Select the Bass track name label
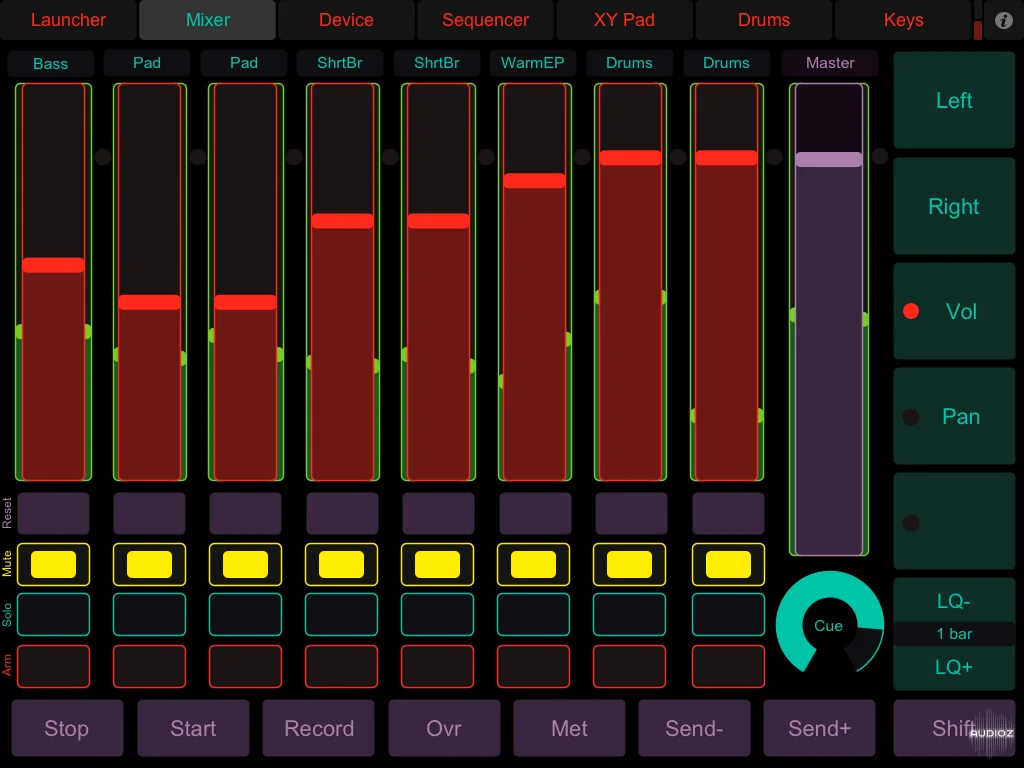The height and width of the screenshot is (768, 1024). click(51, 63)
